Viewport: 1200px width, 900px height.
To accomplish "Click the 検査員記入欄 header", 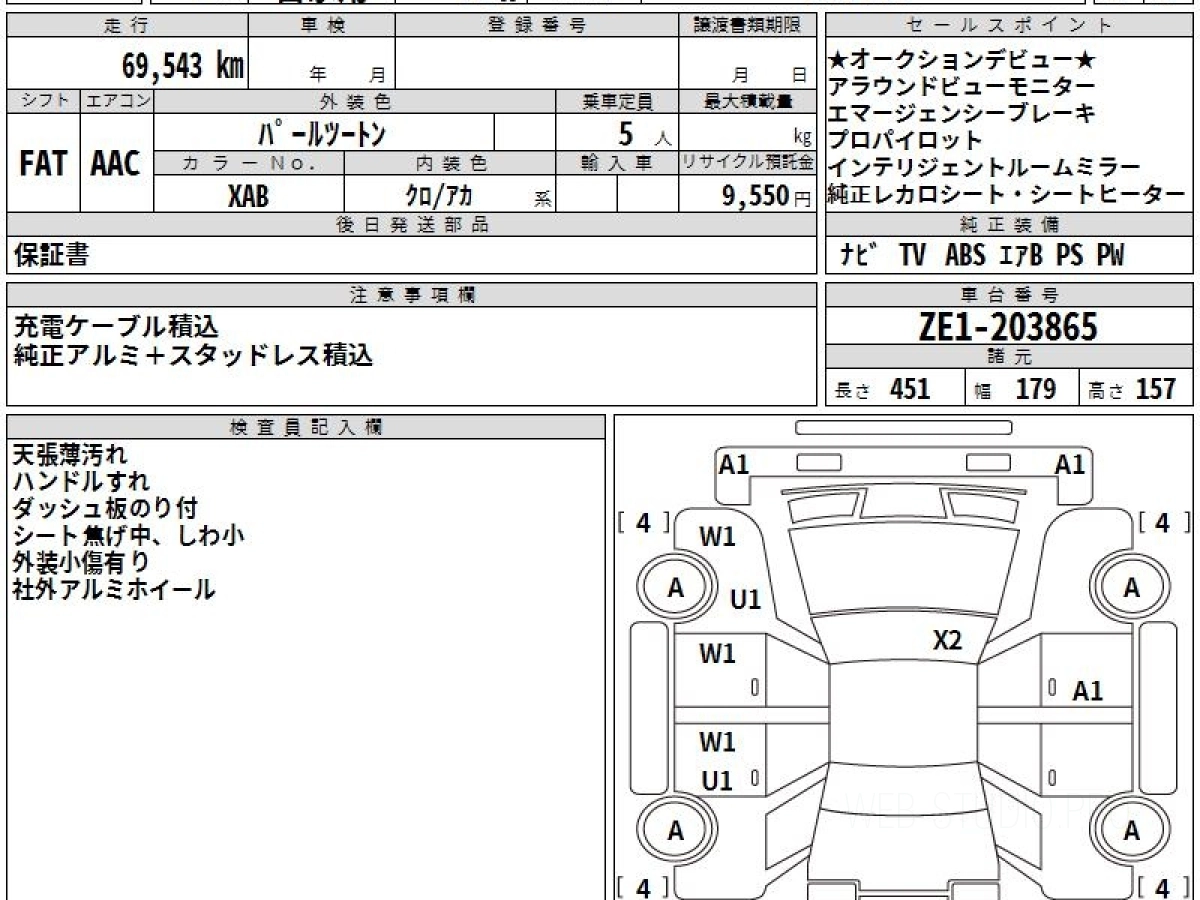I will point(306,426).
